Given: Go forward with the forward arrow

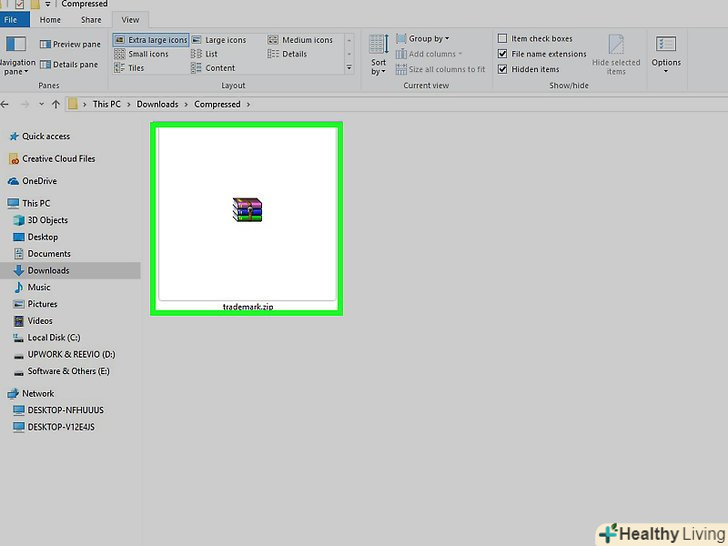Looking at the screenshot, I should [x=25, y=104].
